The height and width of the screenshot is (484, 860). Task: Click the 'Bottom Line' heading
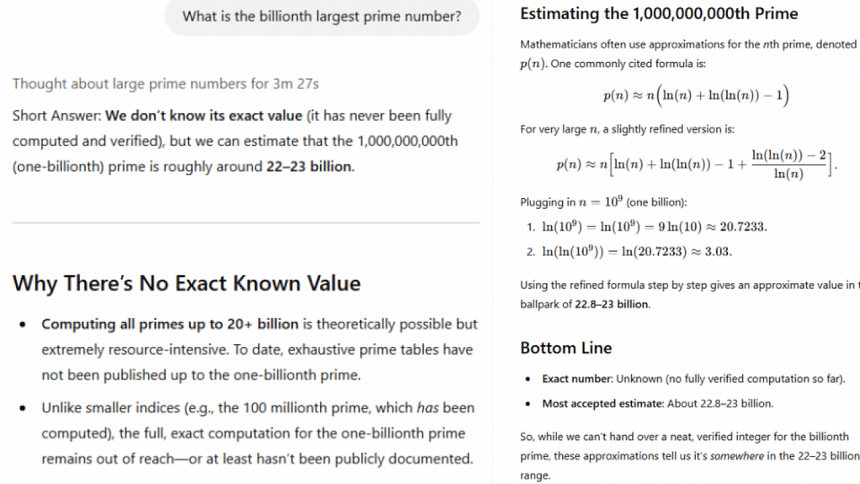point(566,348)
